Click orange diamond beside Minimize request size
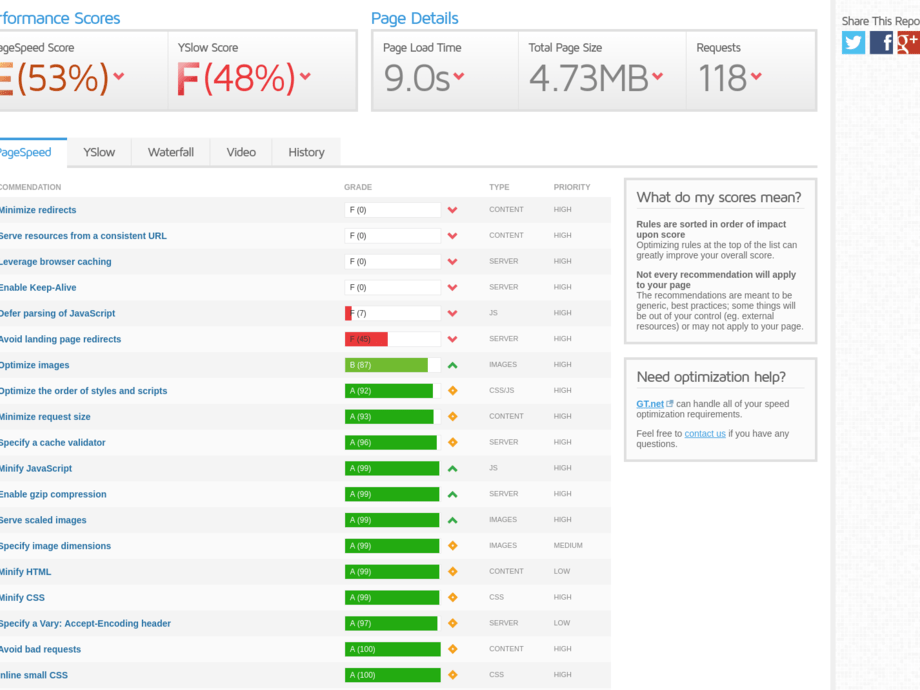 point(452,417)
